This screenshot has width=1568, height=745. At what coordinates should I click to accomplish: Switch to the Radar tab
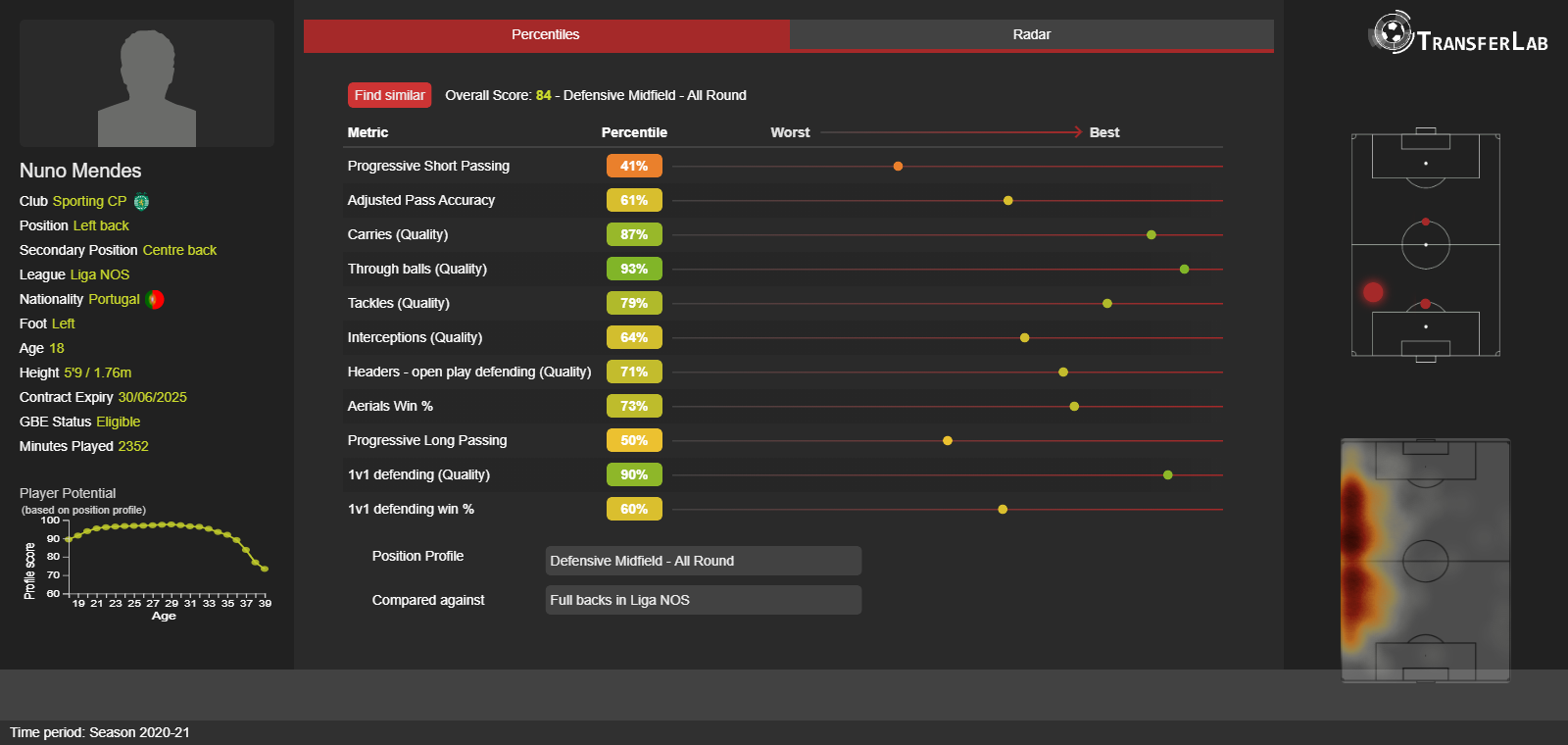tap(1031, 34)
